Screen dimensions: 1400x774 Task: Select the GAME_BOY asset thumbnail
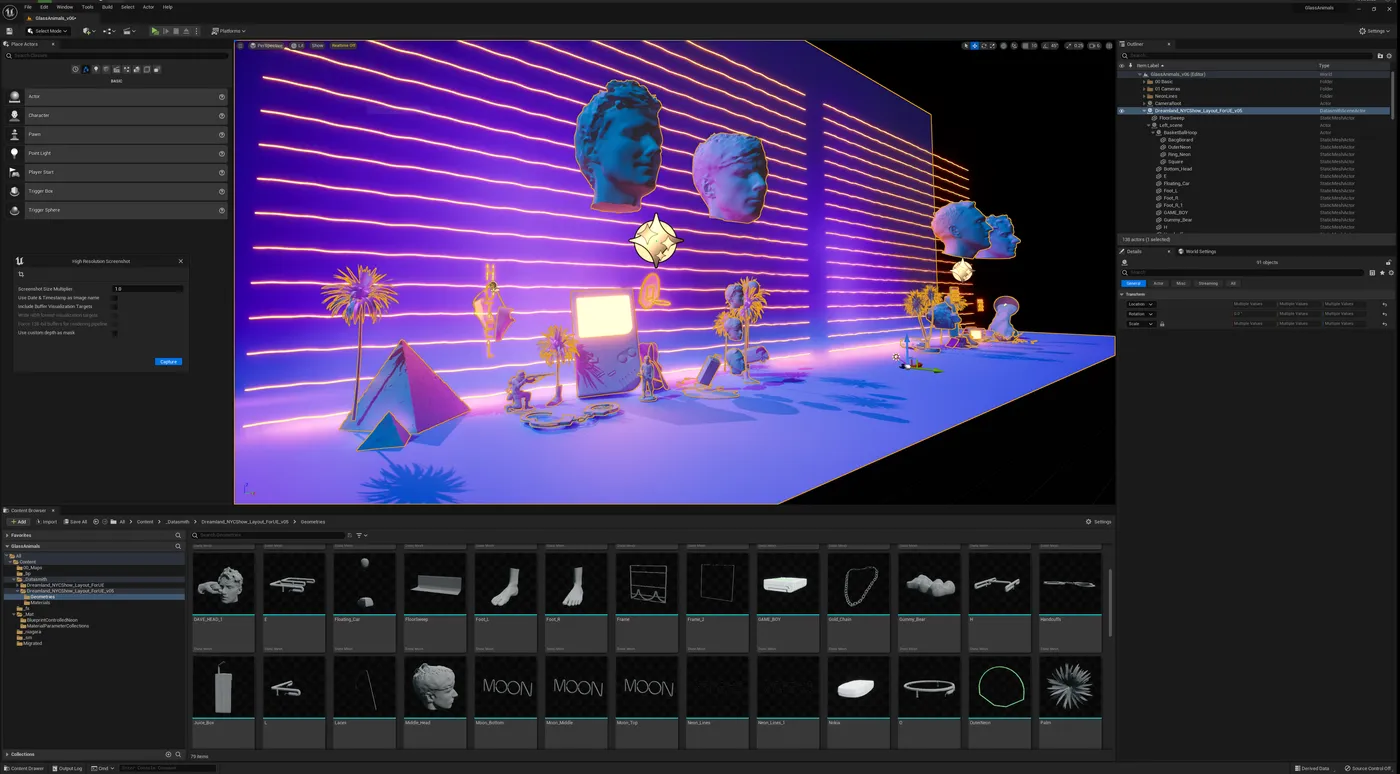[787, 585]
